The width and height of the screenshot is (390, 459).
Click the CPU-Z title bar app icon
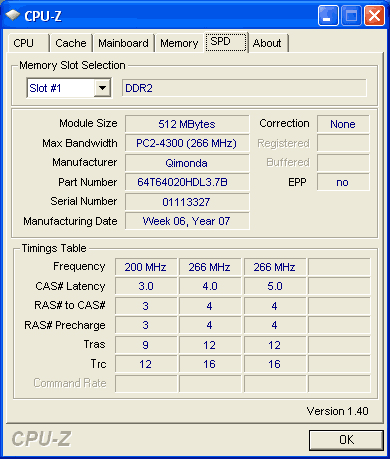tap(13, 15)
